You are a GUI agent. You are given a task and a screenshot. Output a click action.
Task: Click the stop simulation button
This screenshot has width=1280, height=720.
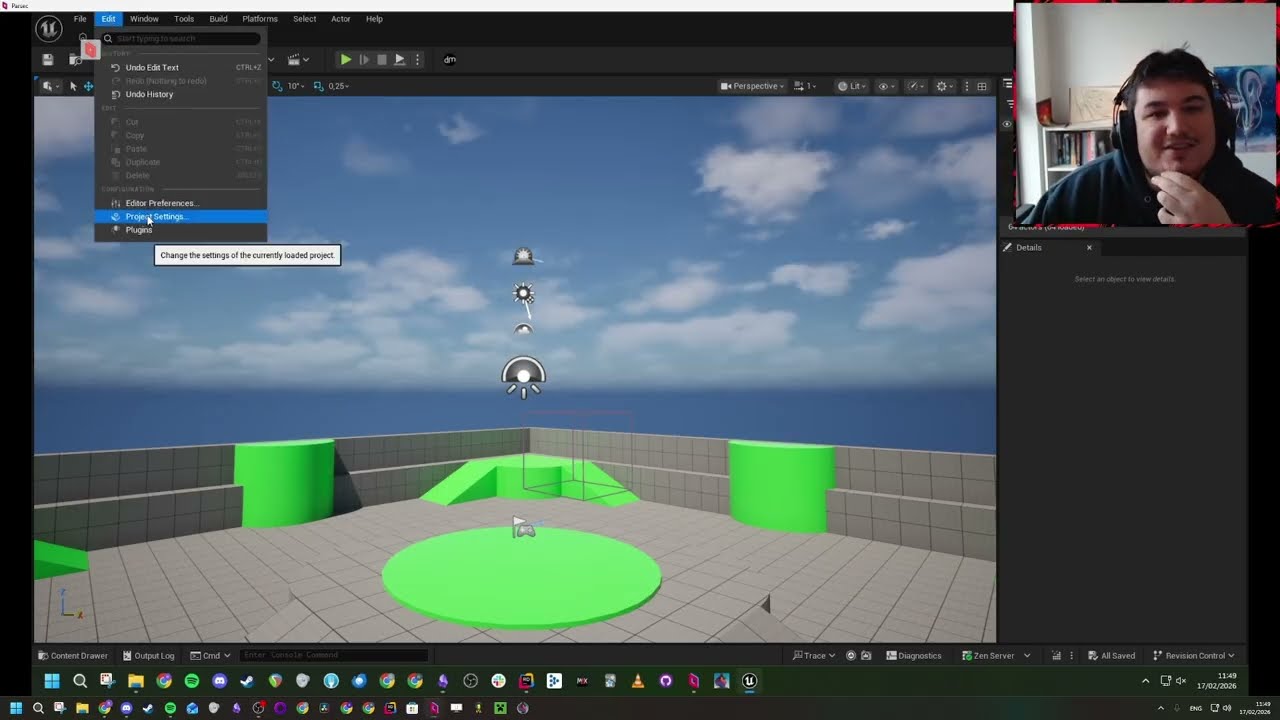[381, 60]
